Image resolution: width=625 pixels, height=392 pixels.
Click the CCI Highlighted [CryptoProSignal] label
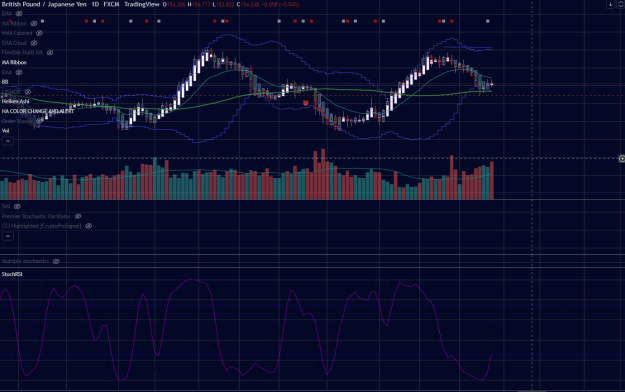tap(41, 226)
